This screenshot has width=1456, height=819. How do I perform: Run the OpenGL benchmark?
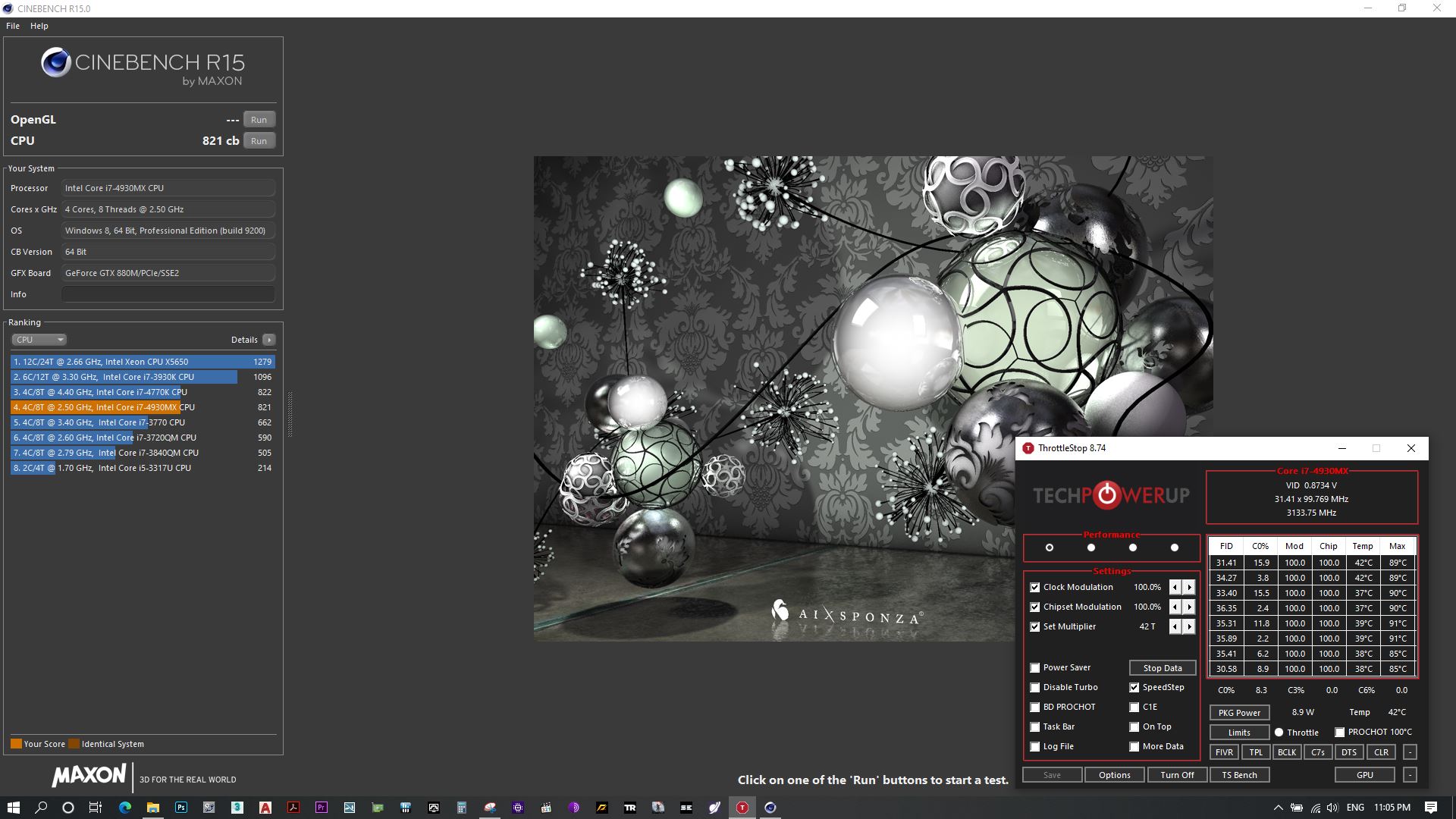click(x=259, y=120)
